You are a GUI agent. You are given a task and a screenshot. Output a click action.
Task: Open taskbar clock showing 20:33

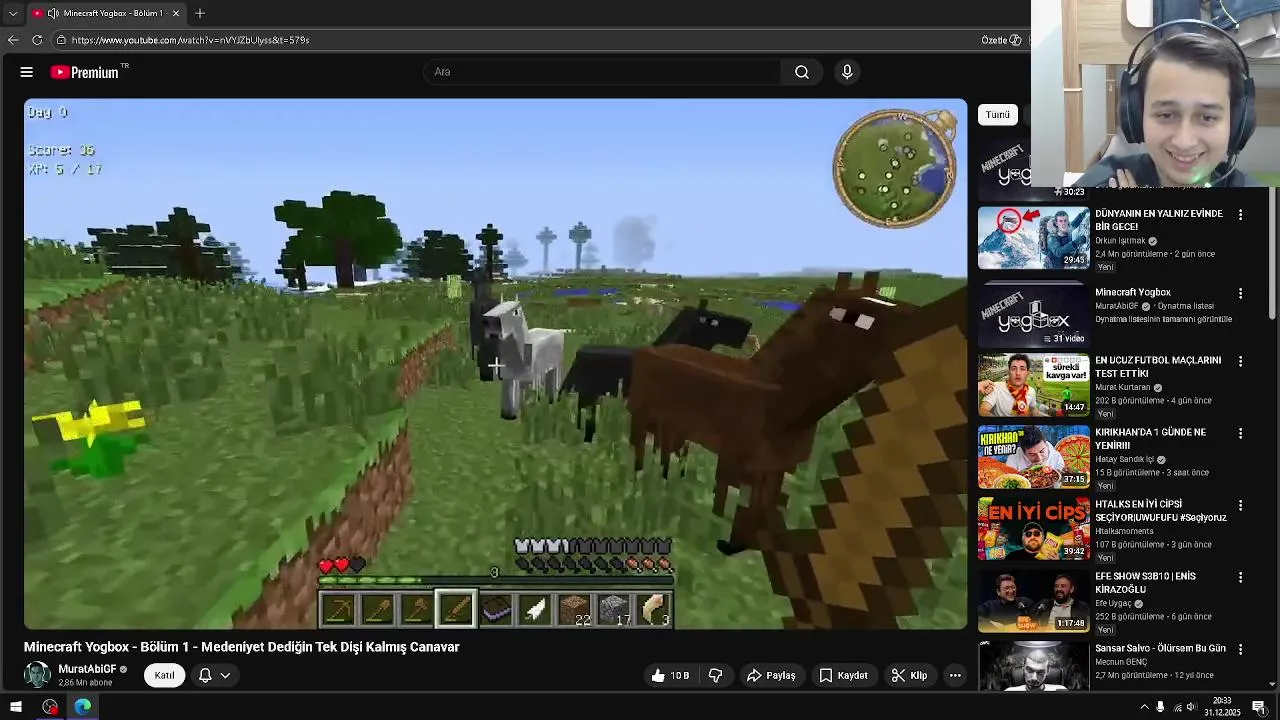(x=1222, y=707)
